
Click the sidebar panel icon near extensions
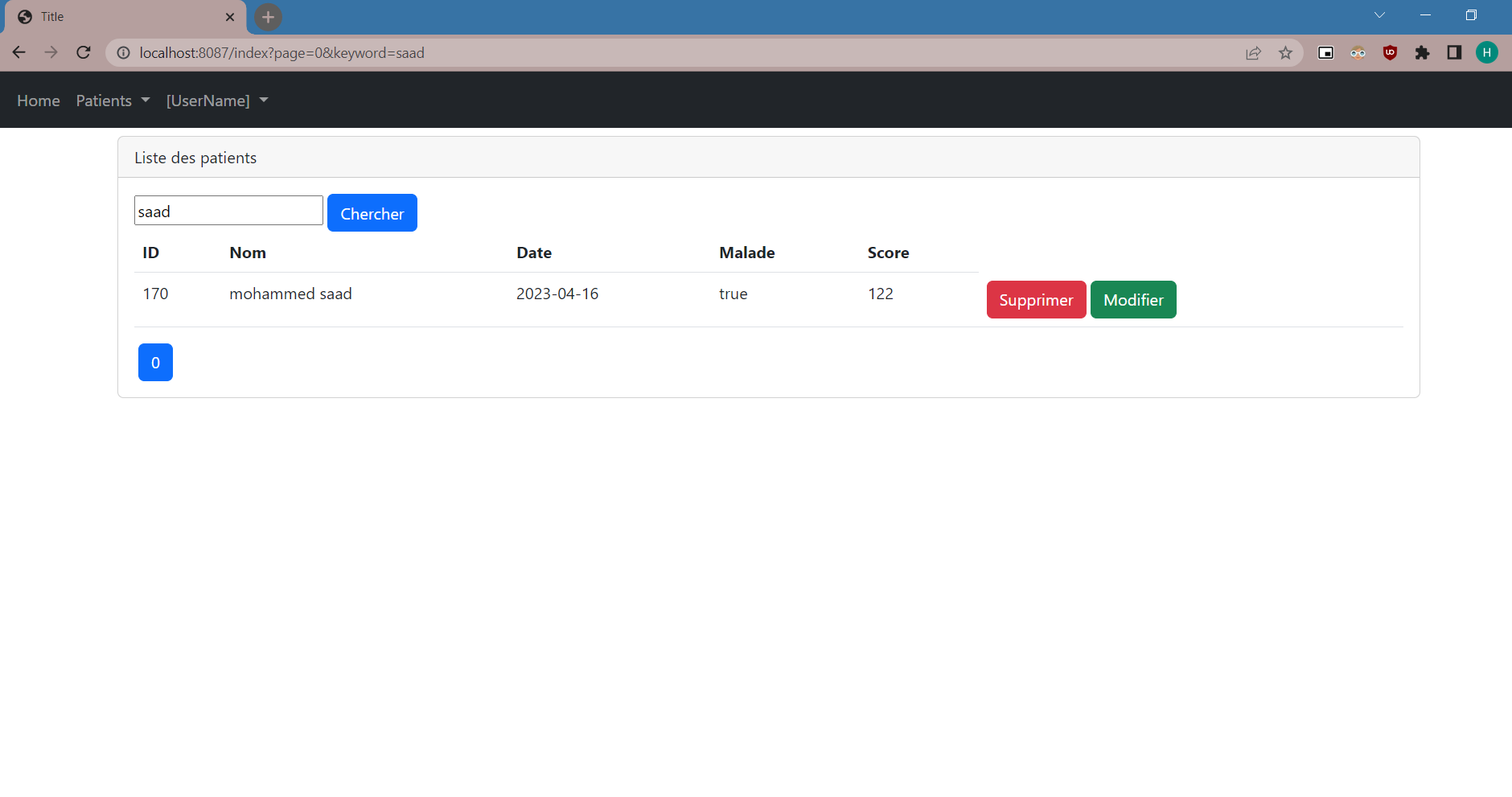1453,52
